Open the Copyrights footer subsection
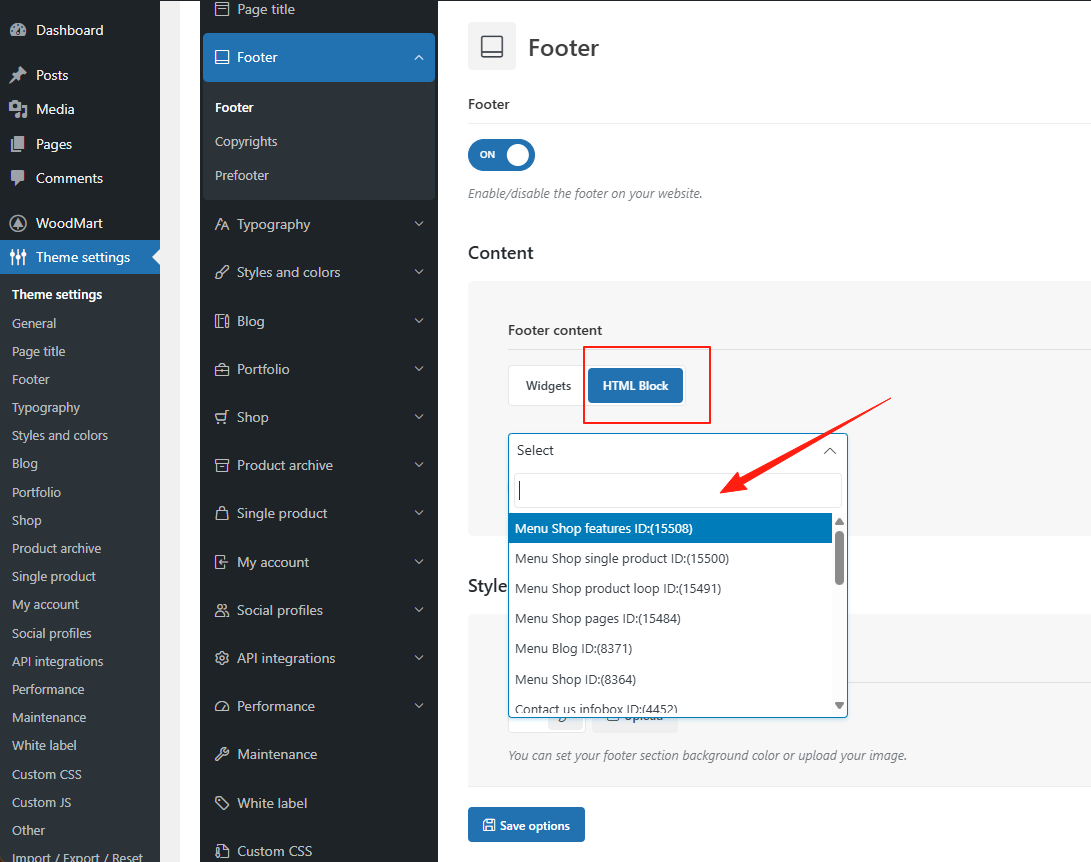 click(x=246, y=142)
